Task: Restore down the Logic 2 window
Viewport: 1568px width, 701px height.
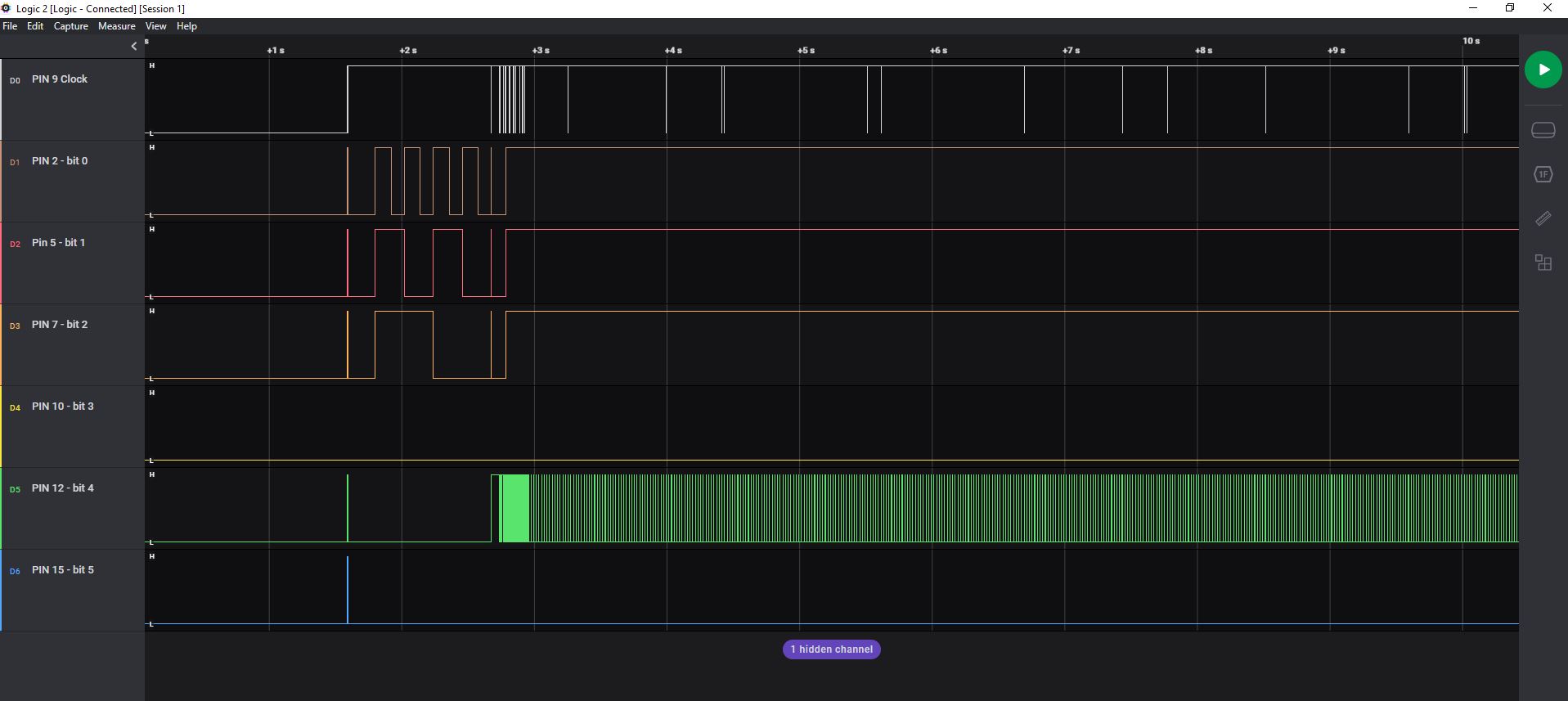Action: click(1510, 8)
